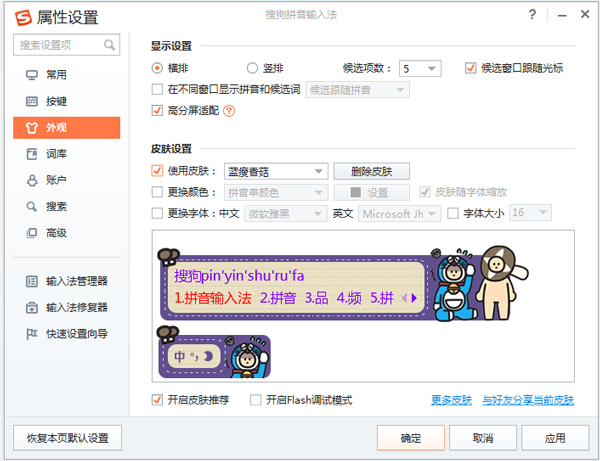Click the 中 language indicator in the status bar preview
Image resolution: width=600 pixels, height=461 pixels.
(x=179, y=357)
